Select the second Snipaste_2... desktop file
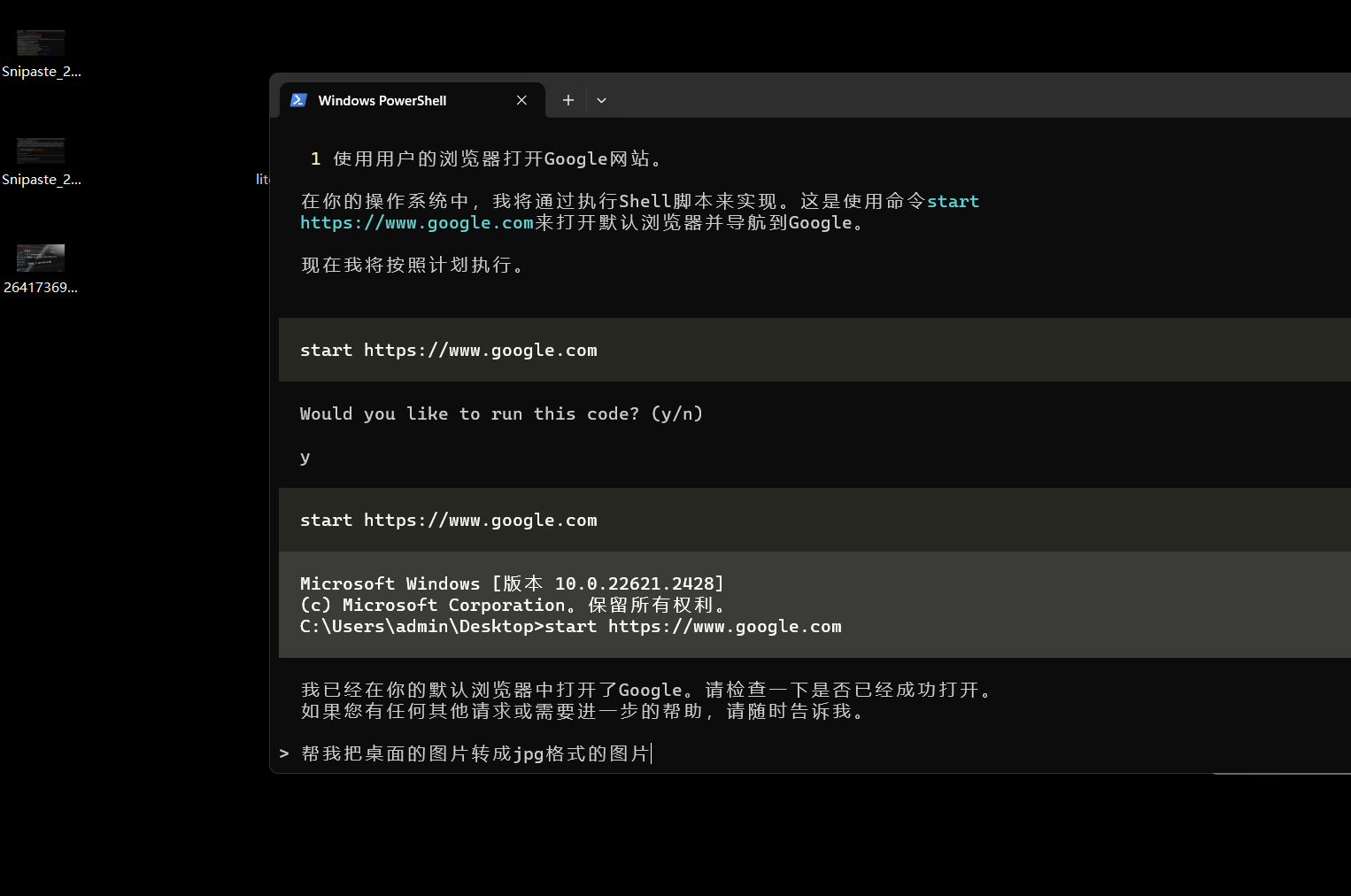The height and width of the screenshot is (896, 1351). click(x=41, y=162)
